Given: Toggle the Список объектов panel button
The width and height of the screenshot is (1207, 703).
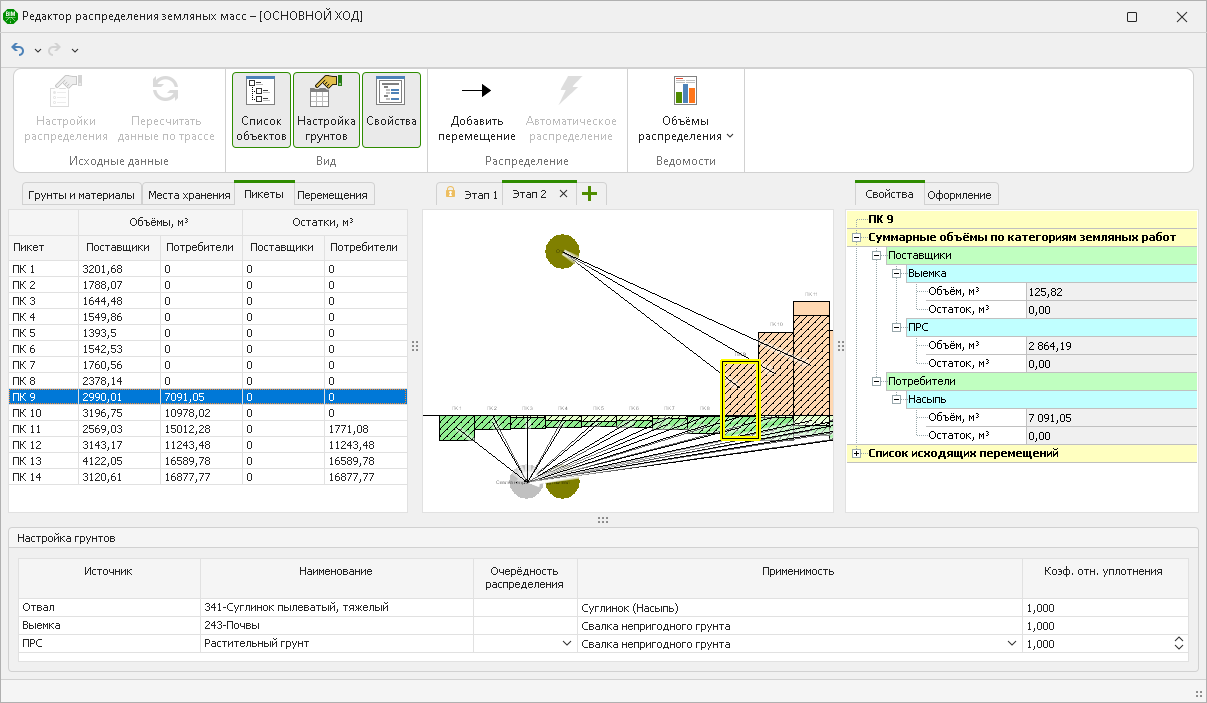Looking at the screenshot, I should [261, 109].
